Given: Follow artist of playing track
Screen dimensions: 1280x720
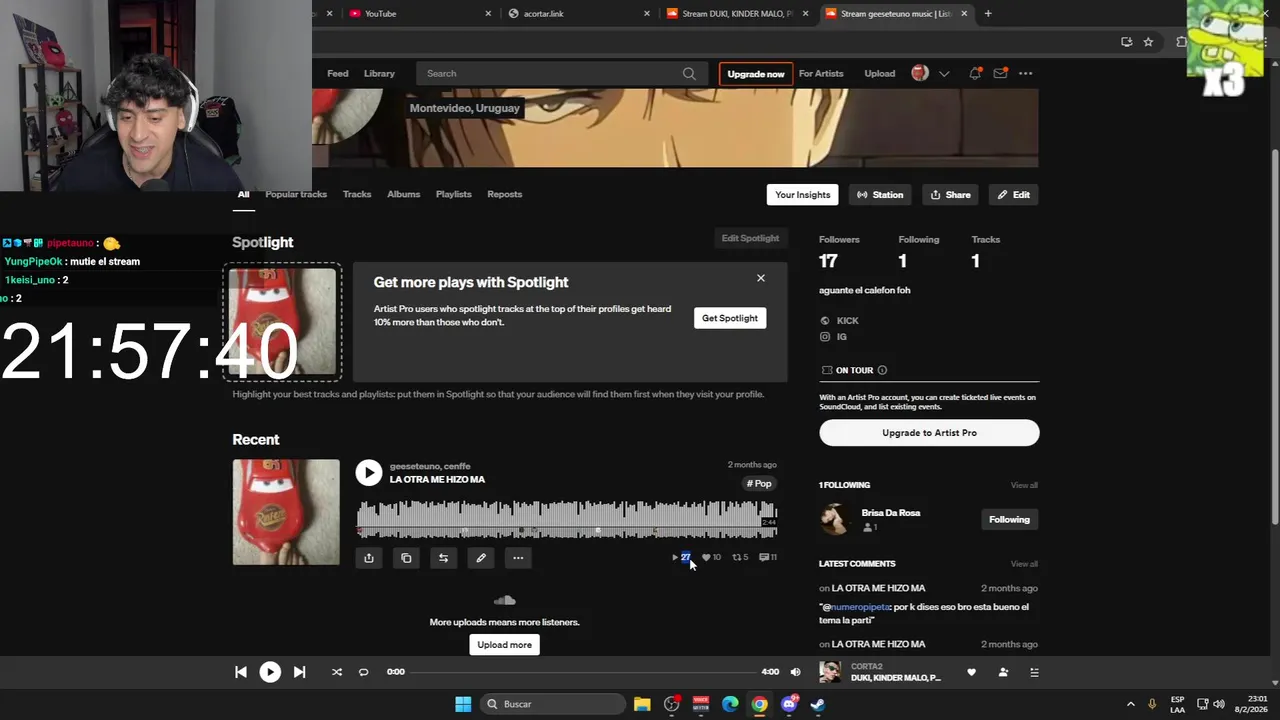Looking at the screenshot, I should click(1003, 672).
